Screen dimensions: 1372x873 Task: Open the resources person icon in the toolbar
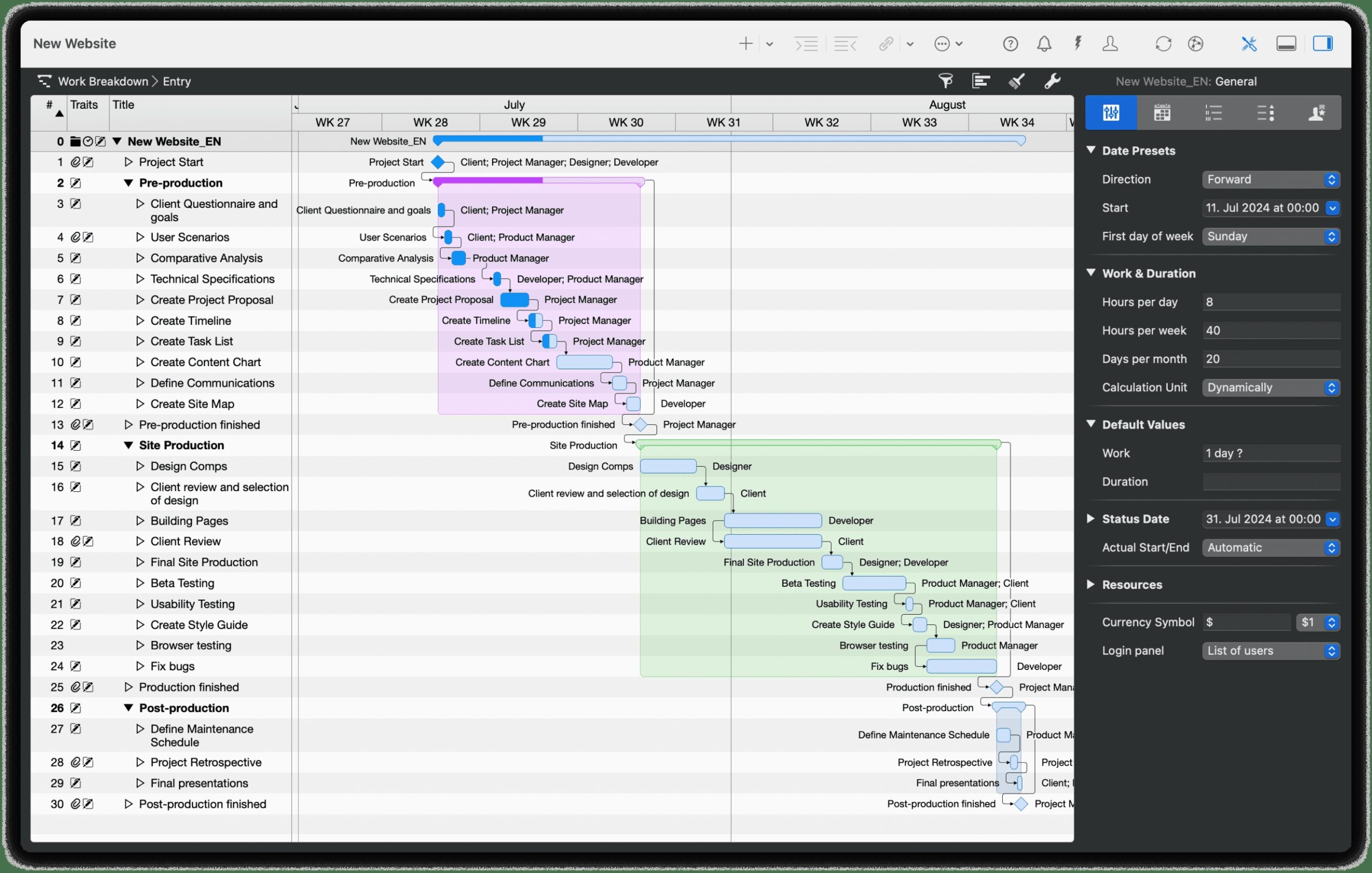click(1110, 44)
